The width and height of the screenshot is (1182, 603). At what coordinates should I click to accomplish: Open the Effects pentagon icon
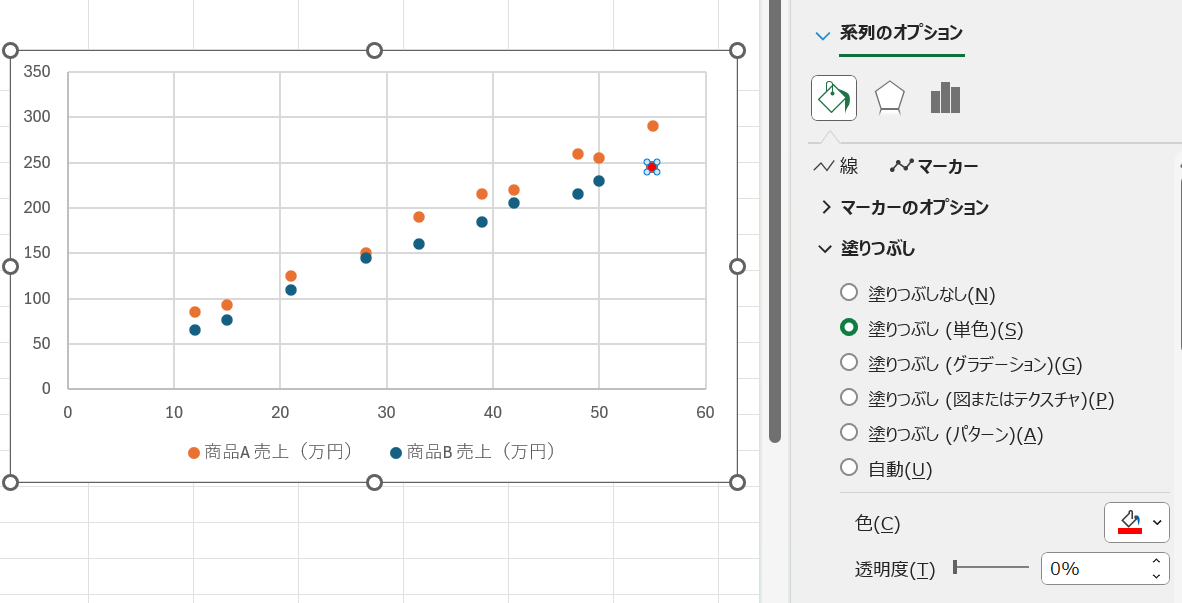pyautogui.click(x=888, y=96)
